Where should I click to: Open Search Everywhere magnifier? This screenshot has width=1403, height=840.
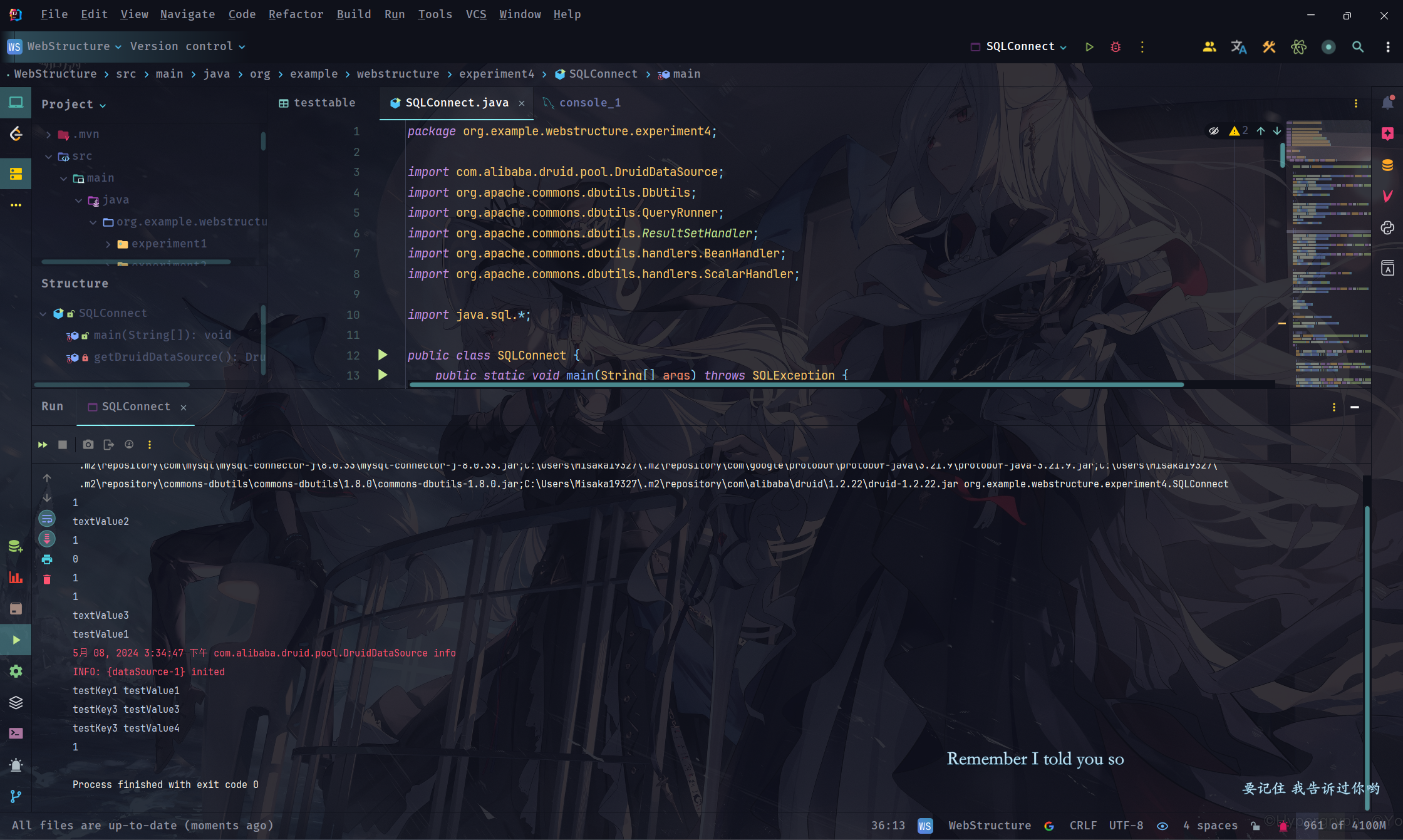pos(1358,47)
